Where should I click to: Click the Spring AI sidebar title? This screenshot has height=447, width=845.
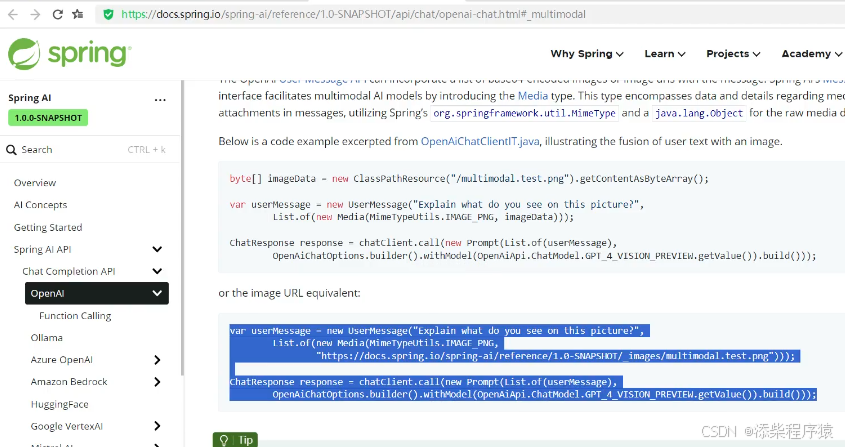[30, 98]
